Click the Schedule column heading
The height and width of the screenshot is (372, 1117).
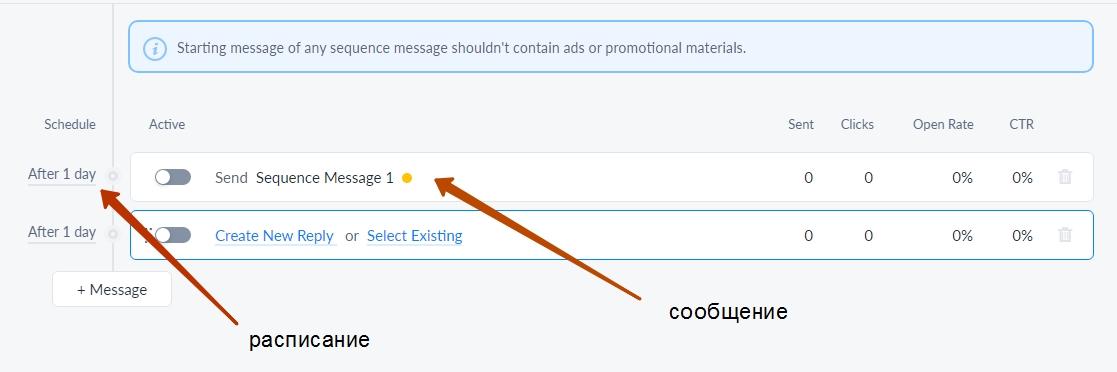[70, 124]
